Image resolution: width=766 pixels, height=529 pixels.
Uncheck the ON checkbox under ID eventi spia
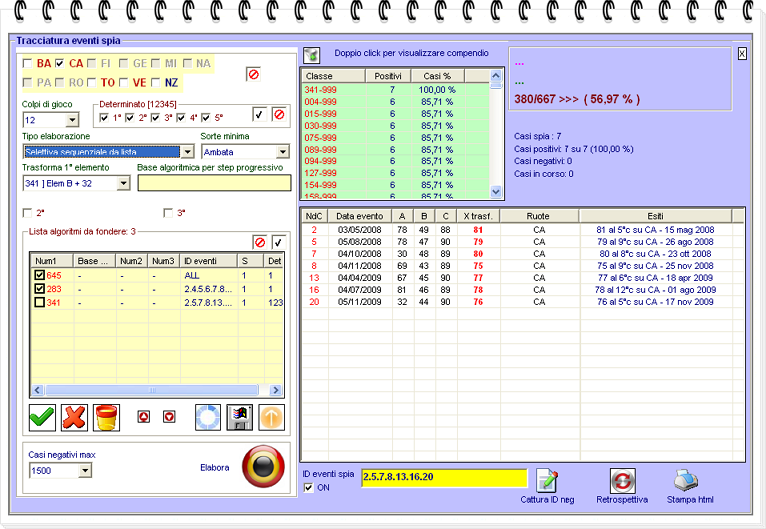[x=308, y=487]
